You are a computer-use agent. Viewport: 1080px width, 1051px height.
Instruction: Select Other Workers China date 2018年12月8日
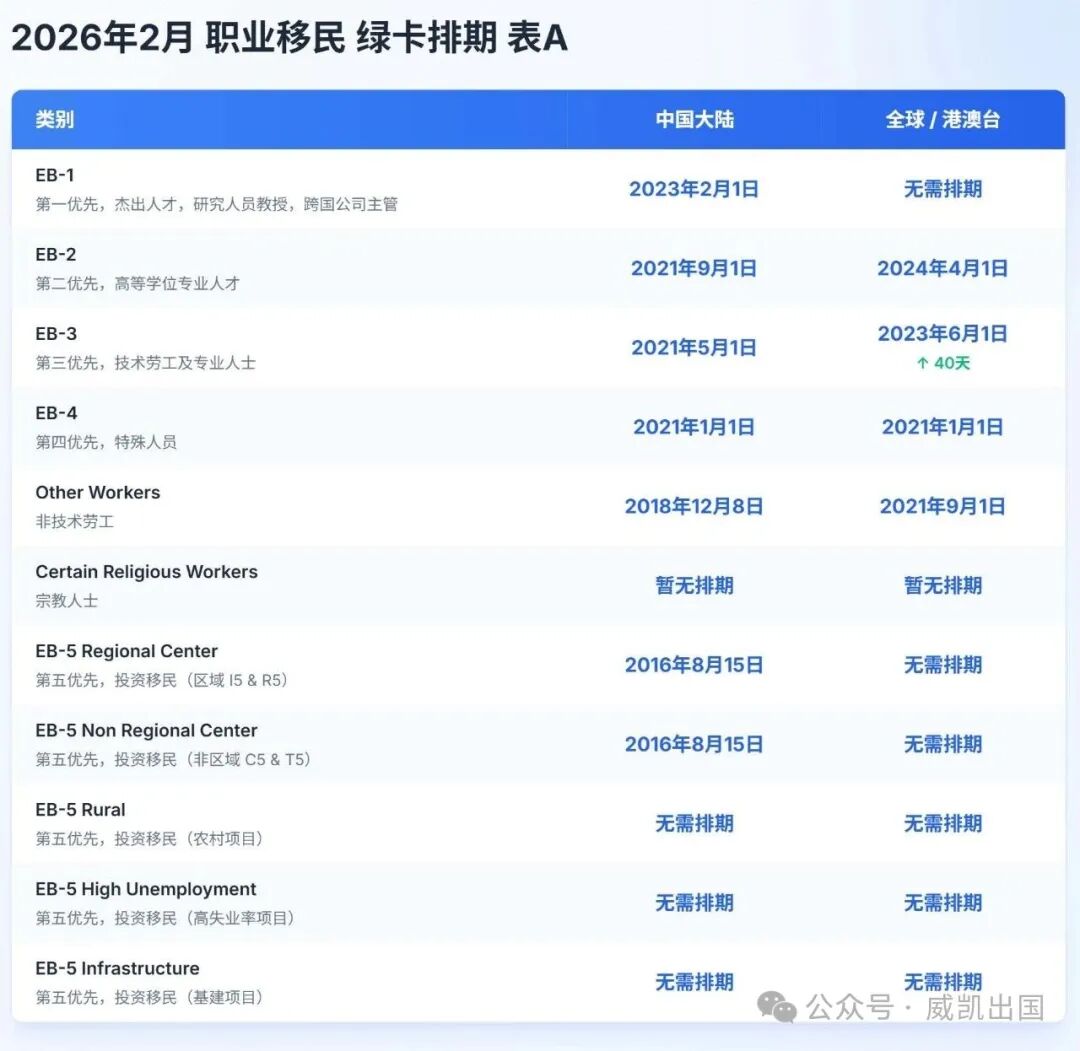tap(694, 506)
